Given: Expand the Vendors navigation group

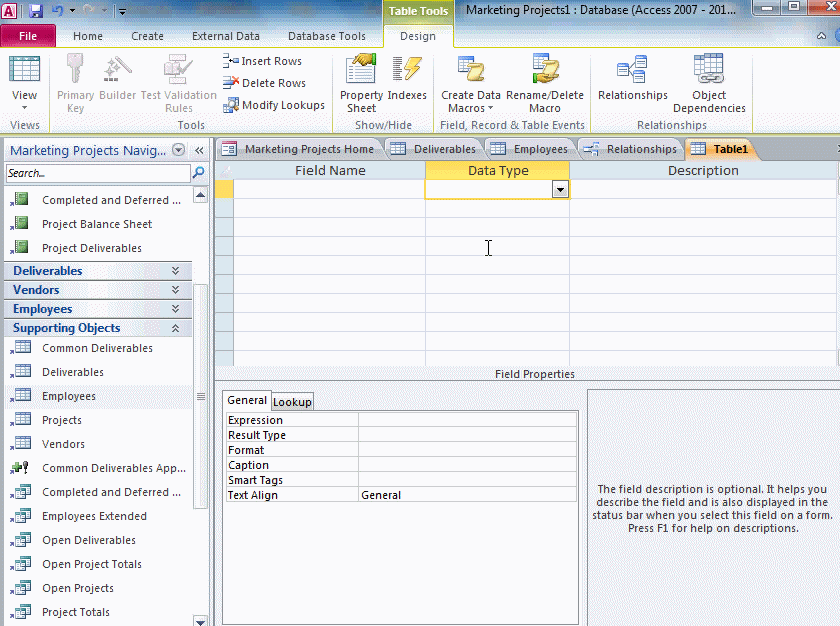Looking at the screenshot, I should [x=175, y=290].
